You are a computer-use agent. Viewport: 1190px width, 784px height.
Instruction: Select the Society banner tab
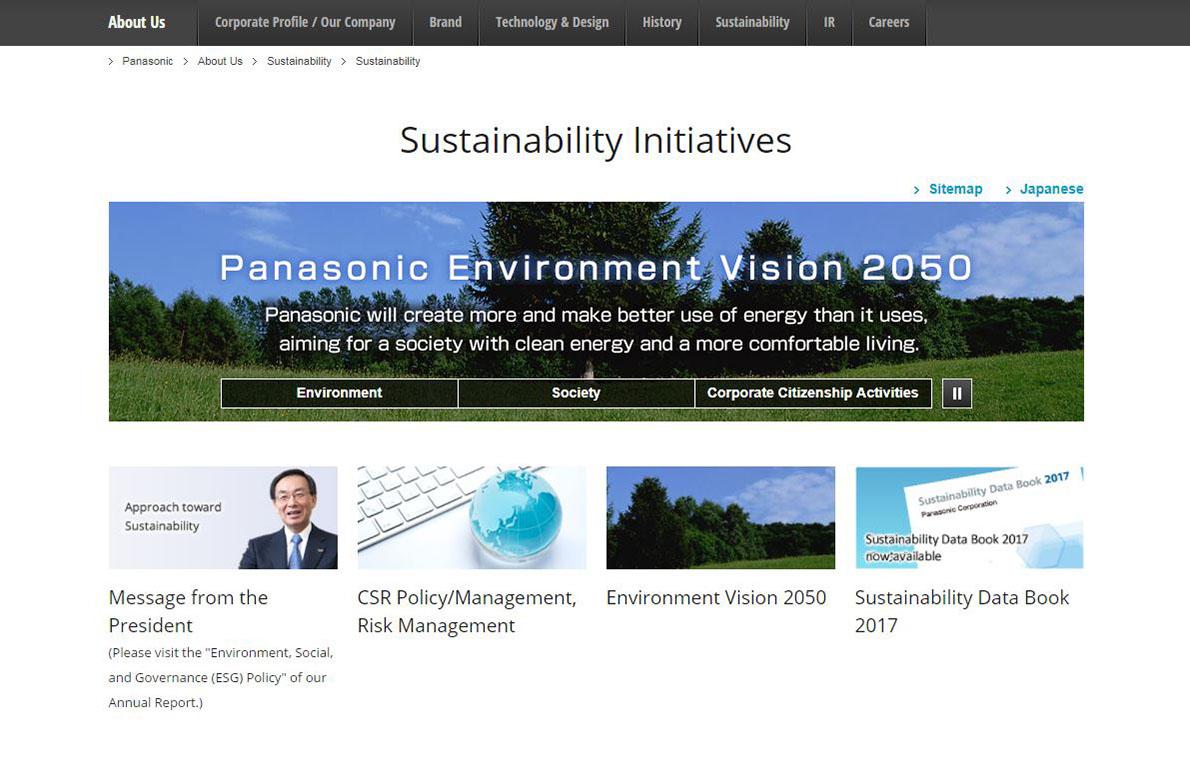576,393
